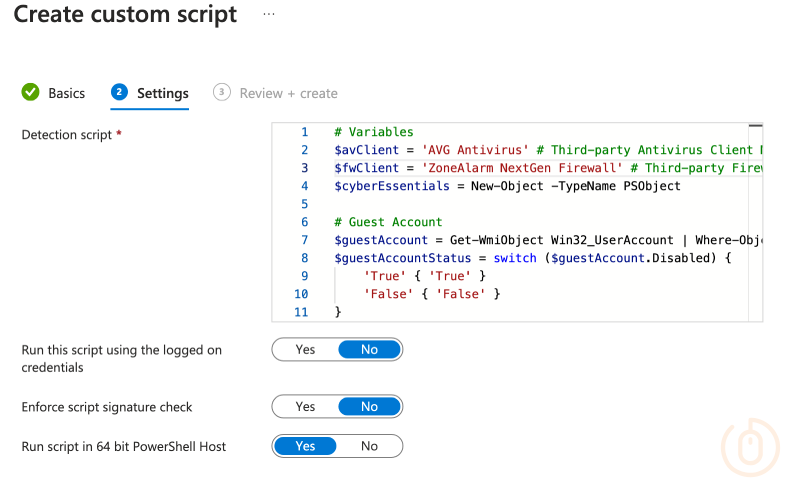Set Enforce script signature check to Yes
The width and height of the screenshot is (800, 497).
click(x=305, y=407)
